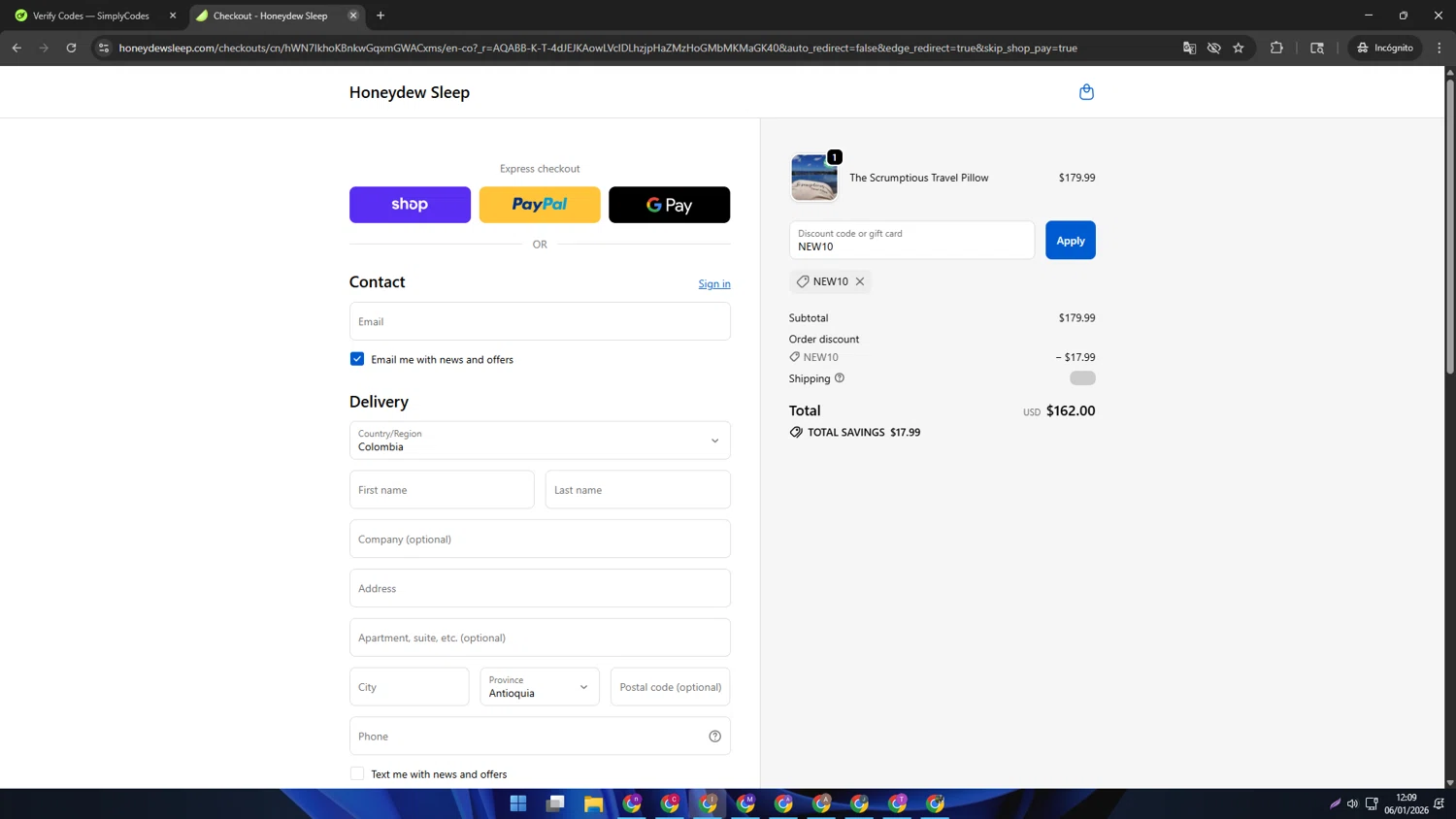Viewport: 1456px width, 819px height.
Task: Open the Province dropdown showing Antioquia
Action: point(540,687)
